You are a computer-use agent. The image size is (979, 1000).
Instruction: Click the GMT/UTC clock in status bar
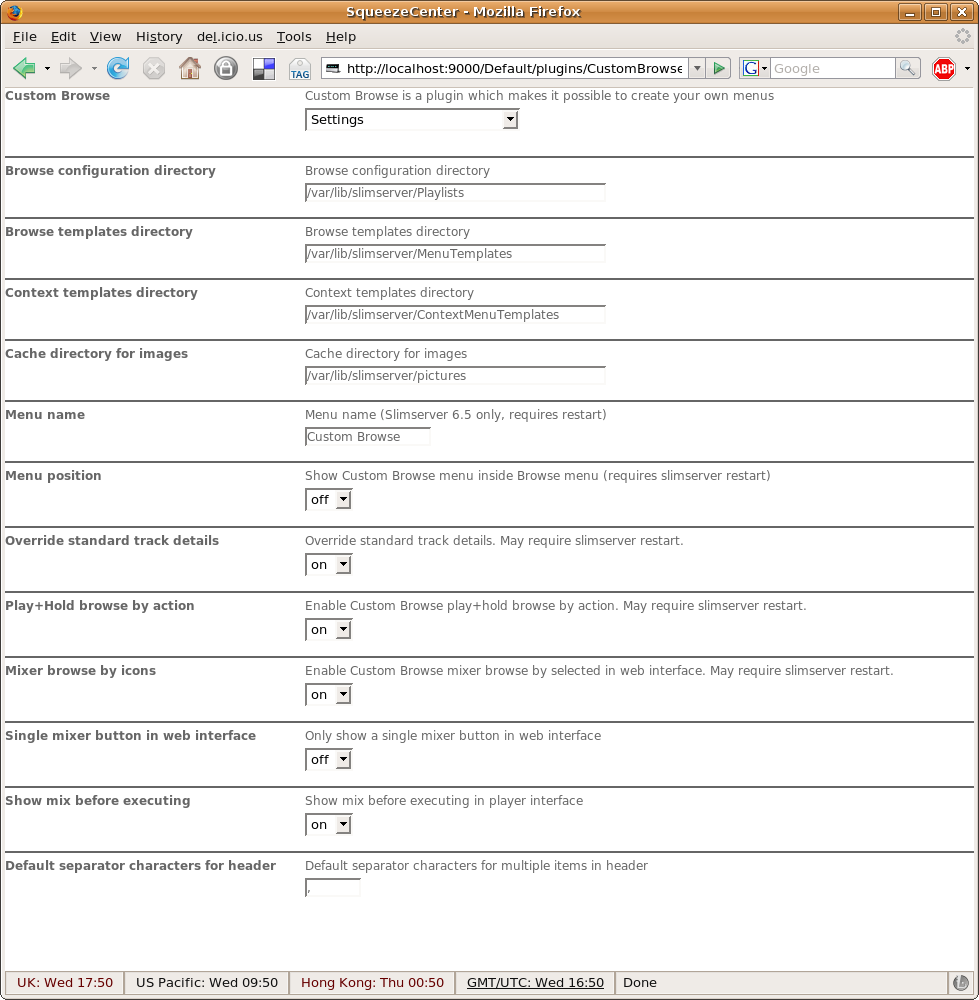[x=535, y=982]
